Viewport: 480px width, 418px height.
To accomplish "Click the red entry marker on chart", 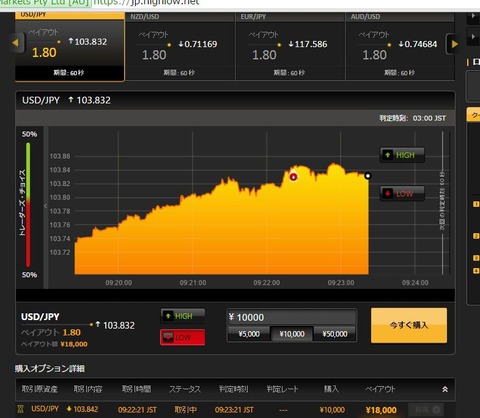I will point(293,177).
